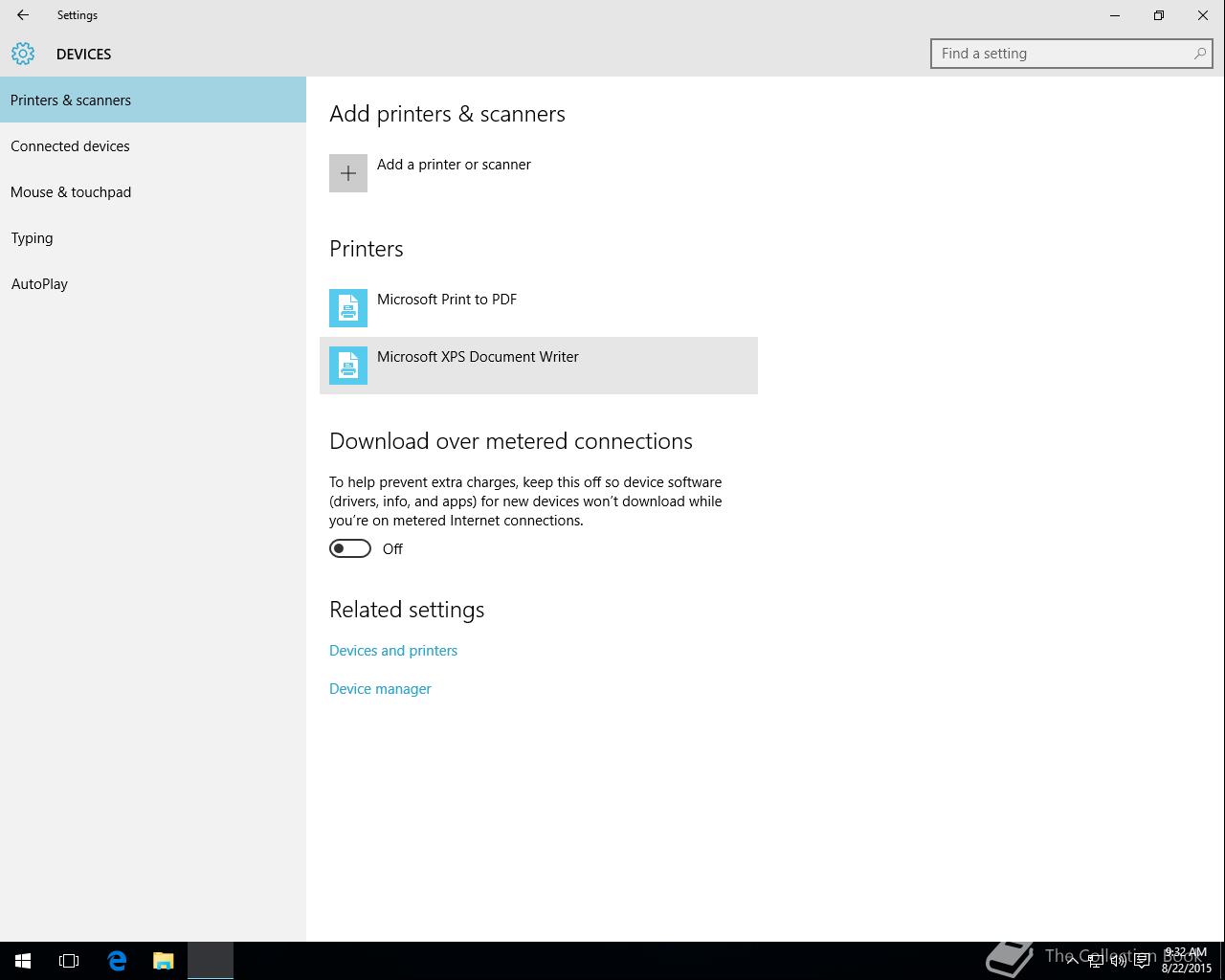Select the Microsoft Print to PDF printer icon
This screenshot has width=1225, height=980.
tap(348, 308)
